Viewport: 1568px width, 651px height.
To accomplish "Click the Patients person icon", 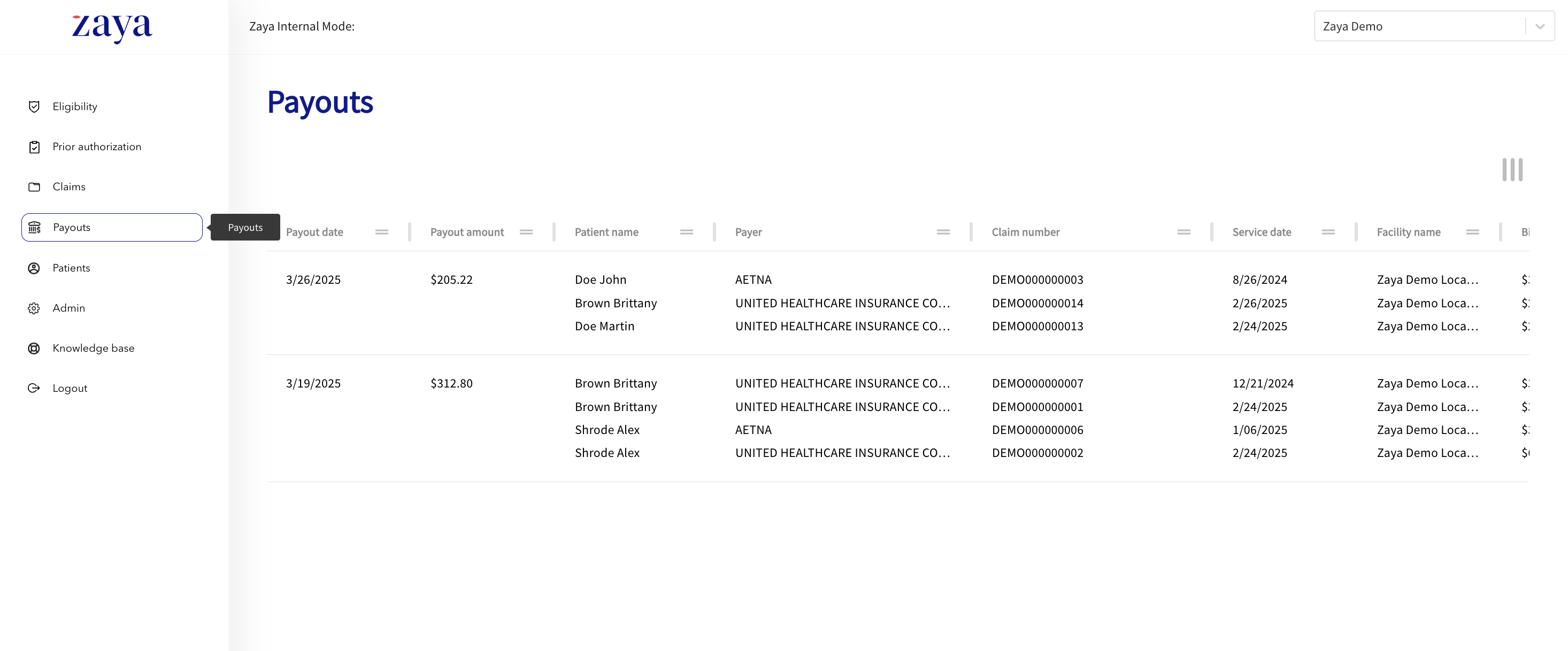I will click(x=34, y=268).
